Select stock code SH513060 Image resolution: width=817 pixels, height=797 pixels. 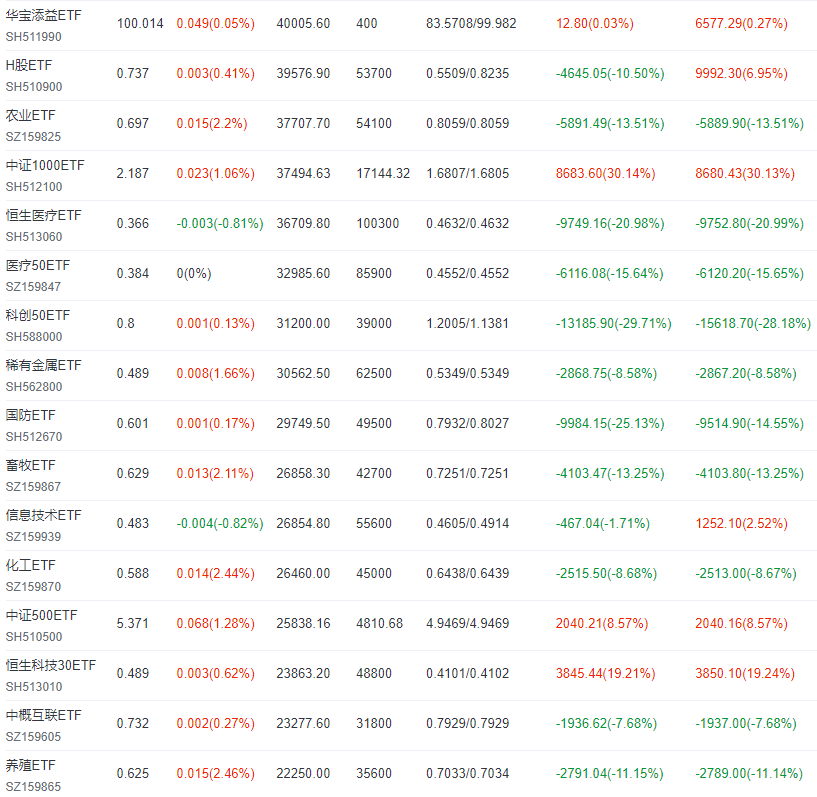34,237
